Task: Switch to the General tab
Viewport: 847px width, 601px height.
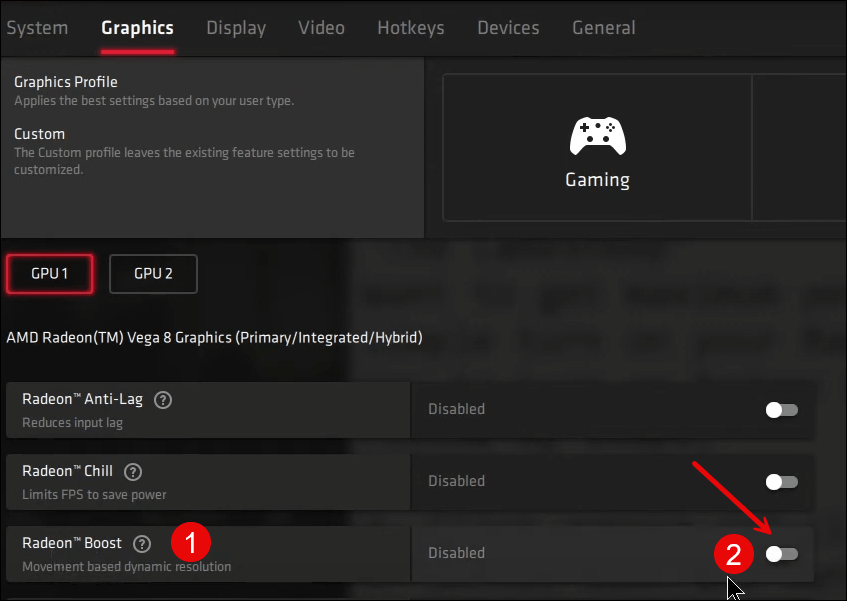Action: tap(603, 28)
